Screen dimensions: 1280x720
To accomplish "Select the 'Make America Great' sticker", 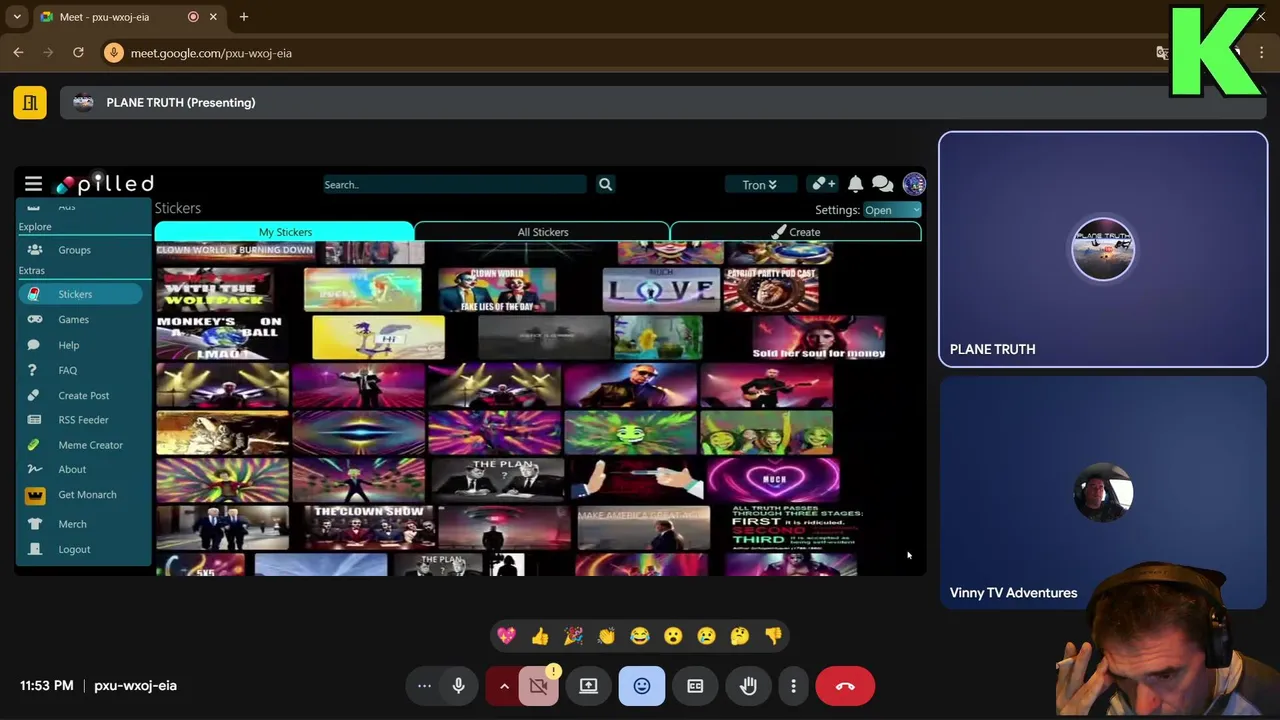I will coord(643,527).
